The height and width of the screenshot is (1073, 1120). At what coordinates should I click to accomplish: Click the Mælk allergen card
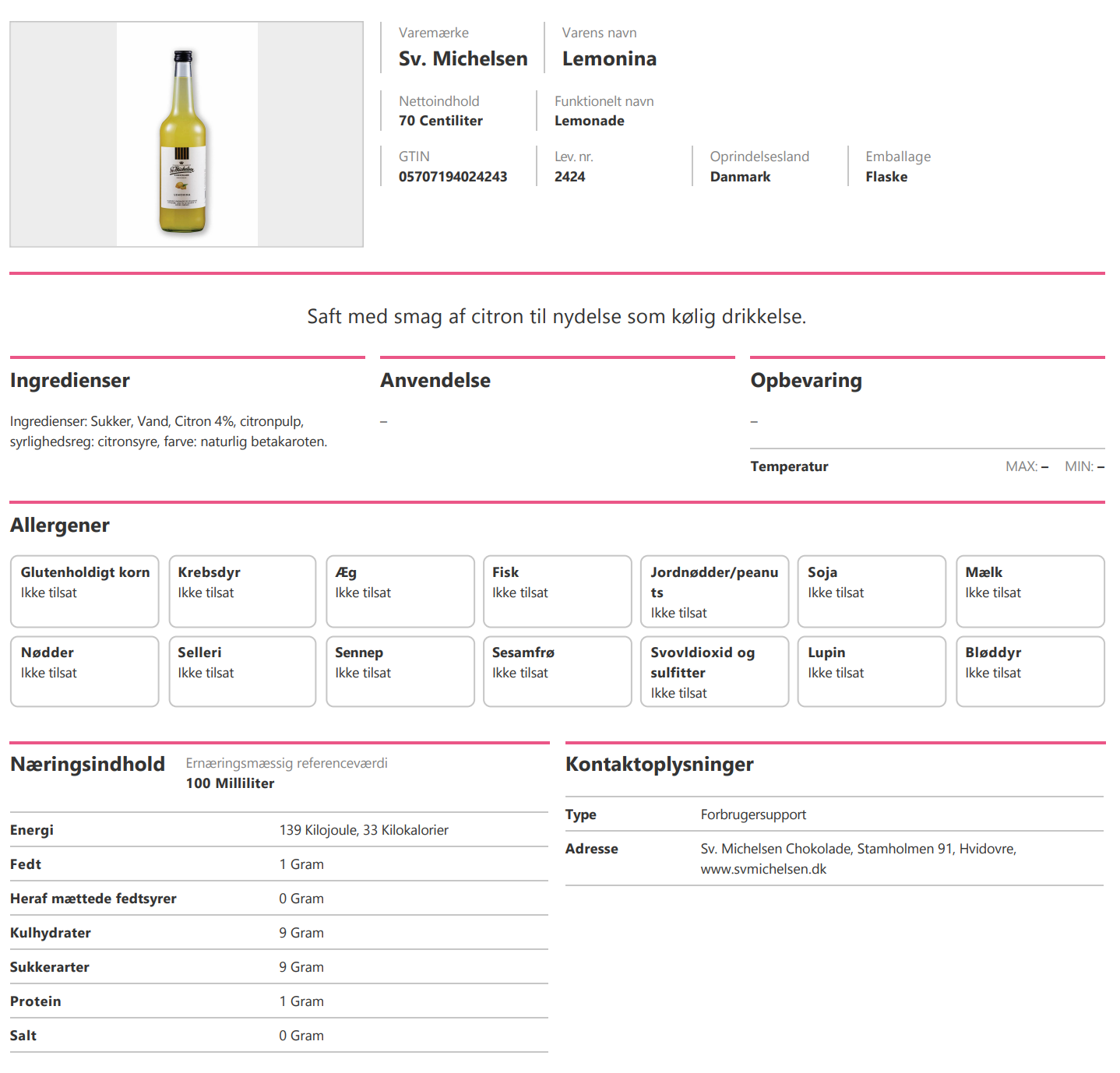pos(1030,590)
